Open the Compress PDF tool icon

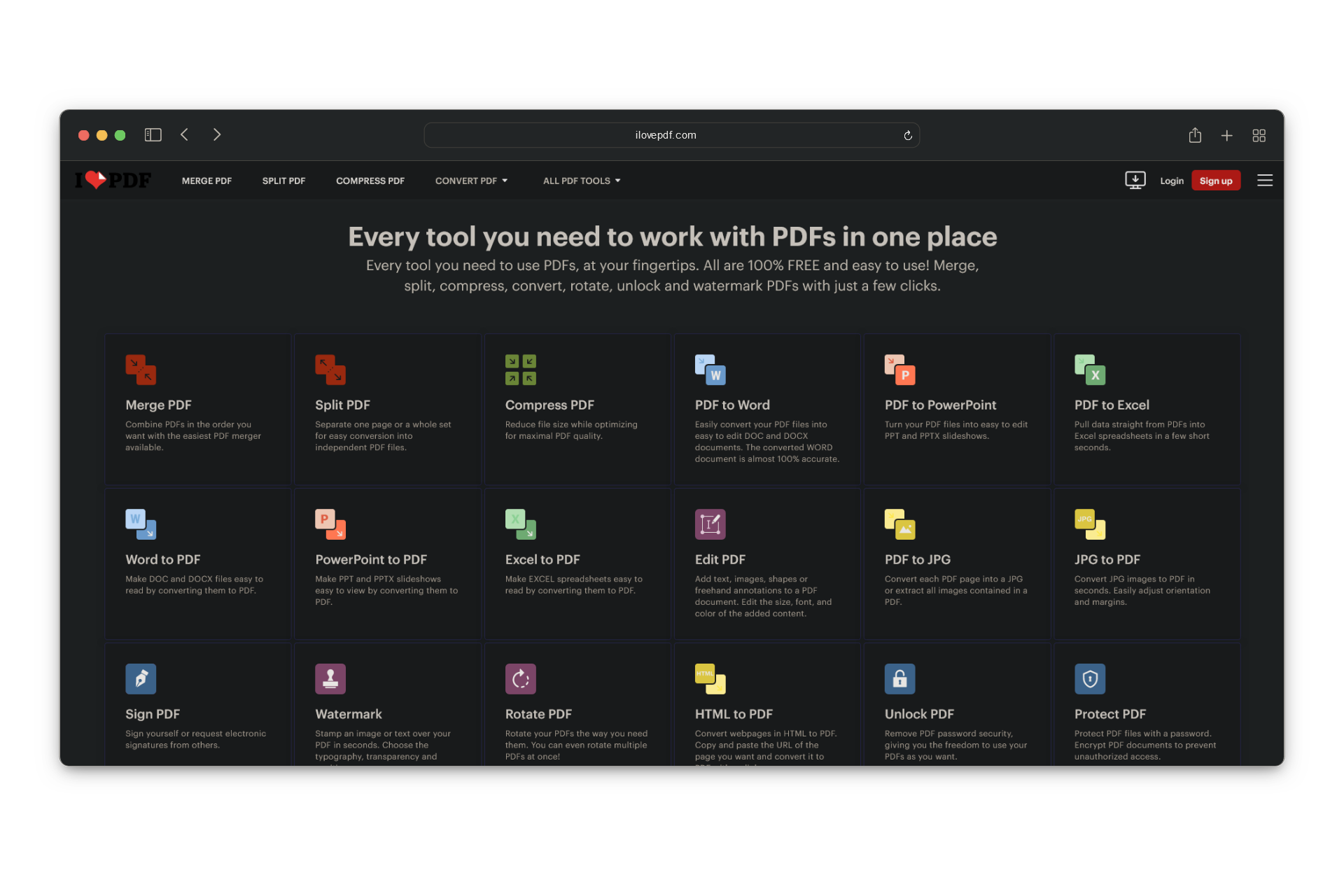520,370
